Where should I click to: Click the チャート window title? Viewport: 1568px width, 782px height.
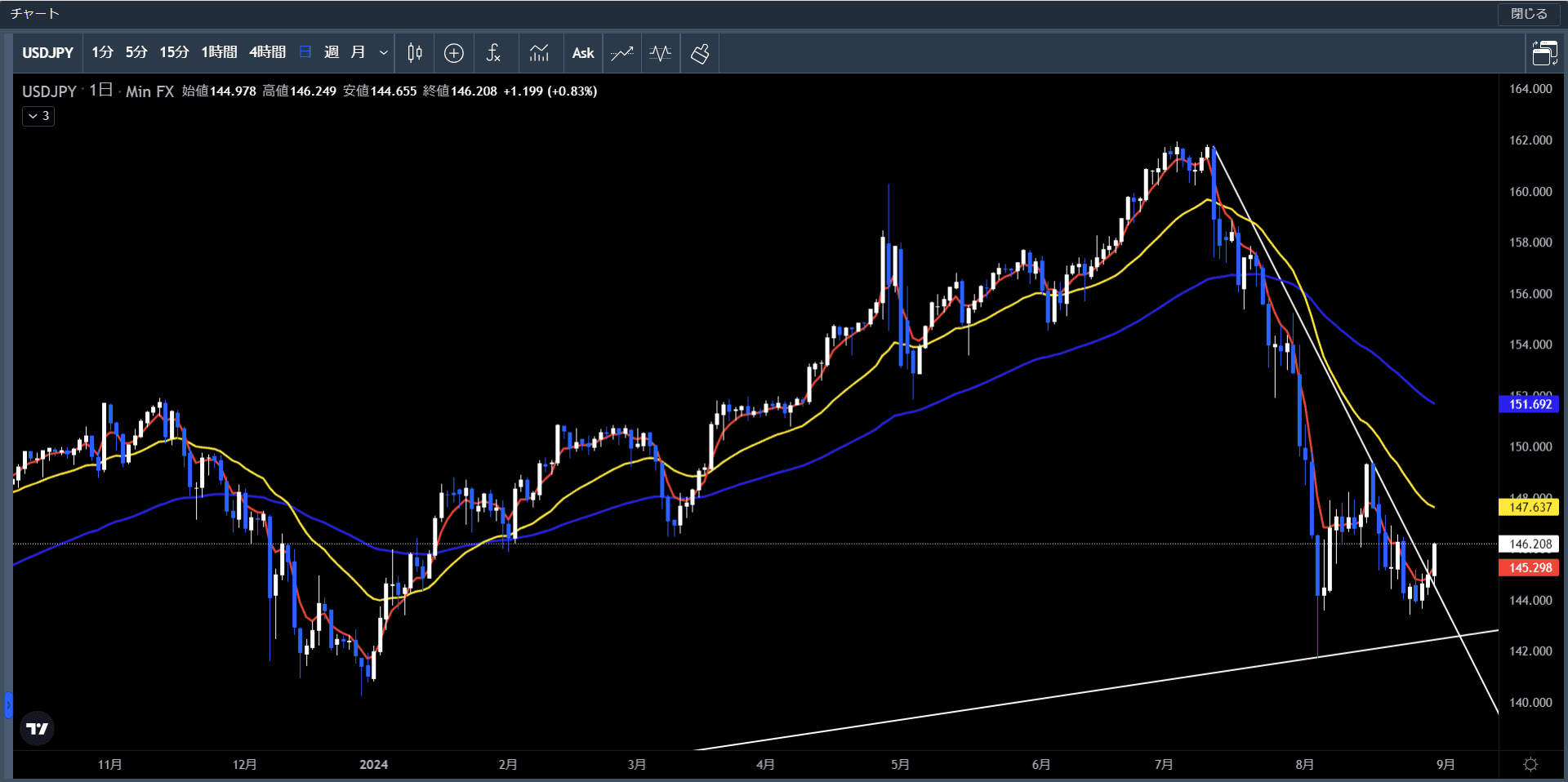(35, 14)
